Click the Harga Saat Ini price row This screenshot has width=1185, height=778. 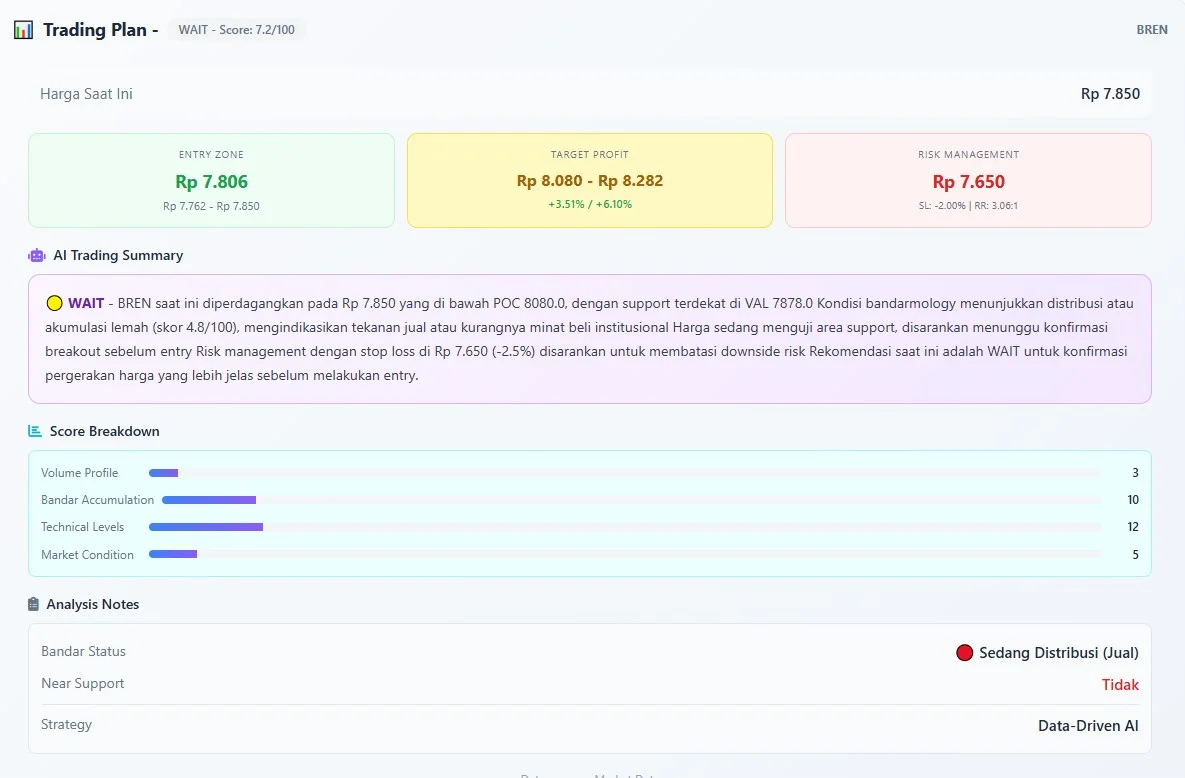pyautogui.click(x=589, y=94)
